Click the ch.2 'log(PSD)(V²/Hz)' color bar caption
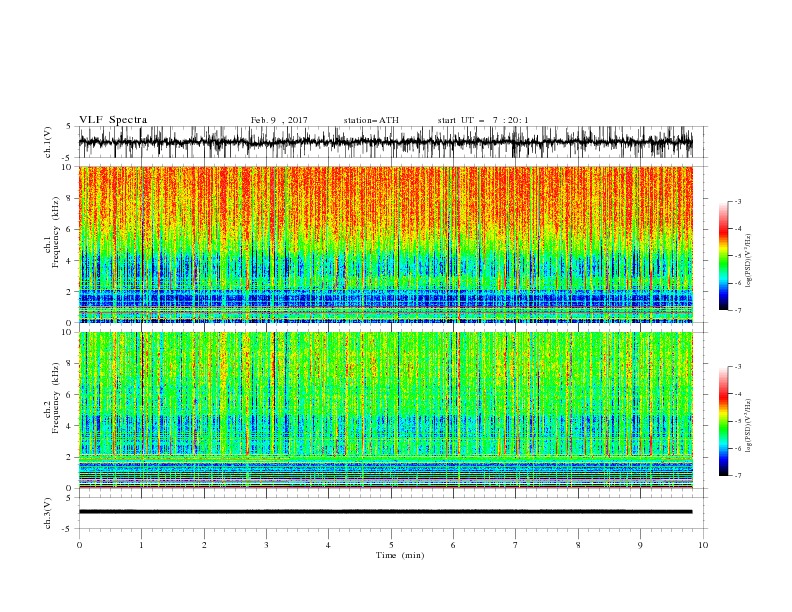The height and width of the screenshot is (612, 792). click(x=749, y=426)
